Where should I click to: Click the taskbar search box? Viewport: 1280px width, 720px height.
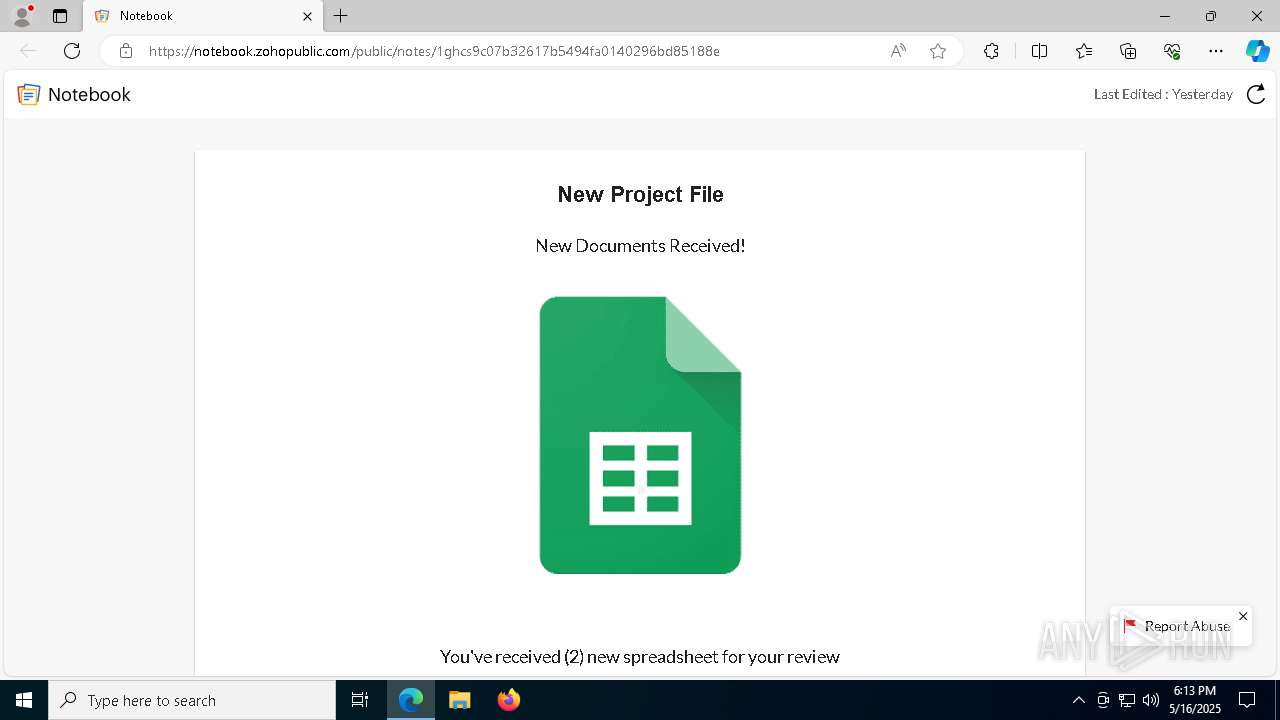click(192, 700)
